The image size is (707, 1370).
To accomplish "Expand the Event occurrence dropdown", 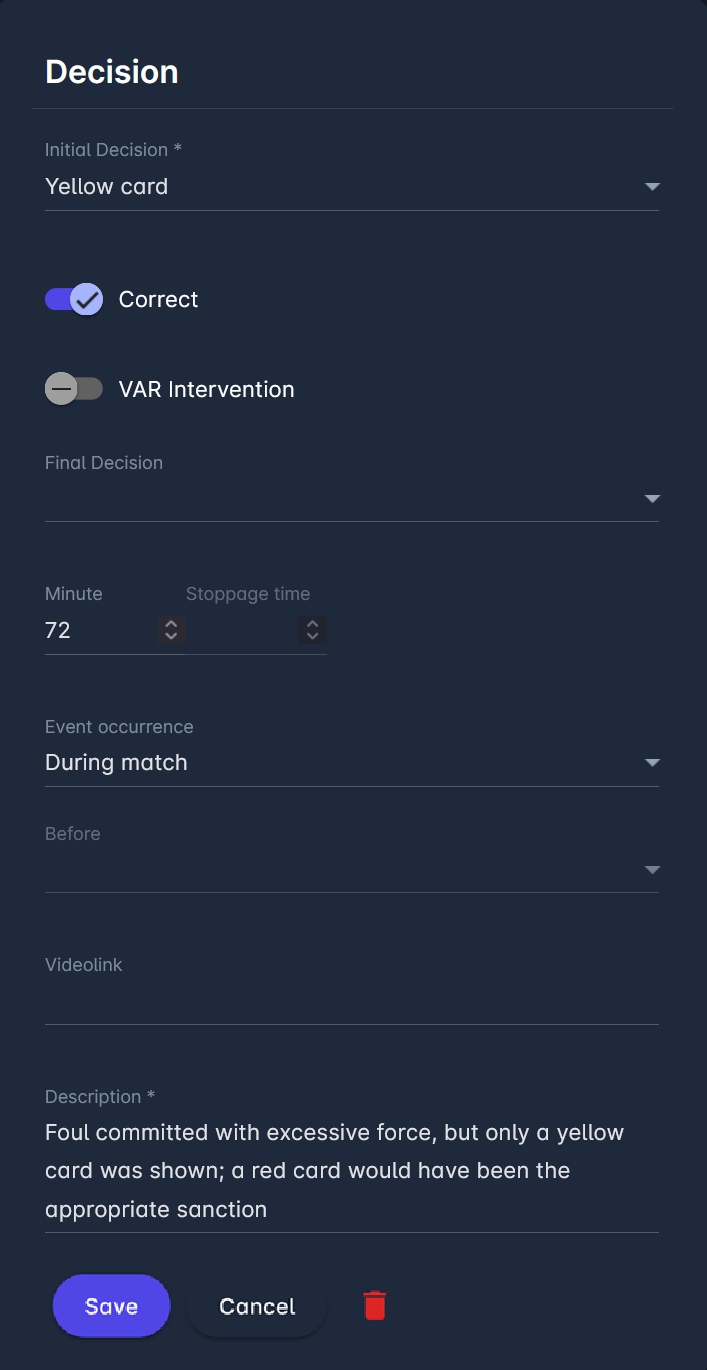I will click(x=652, y=763).
